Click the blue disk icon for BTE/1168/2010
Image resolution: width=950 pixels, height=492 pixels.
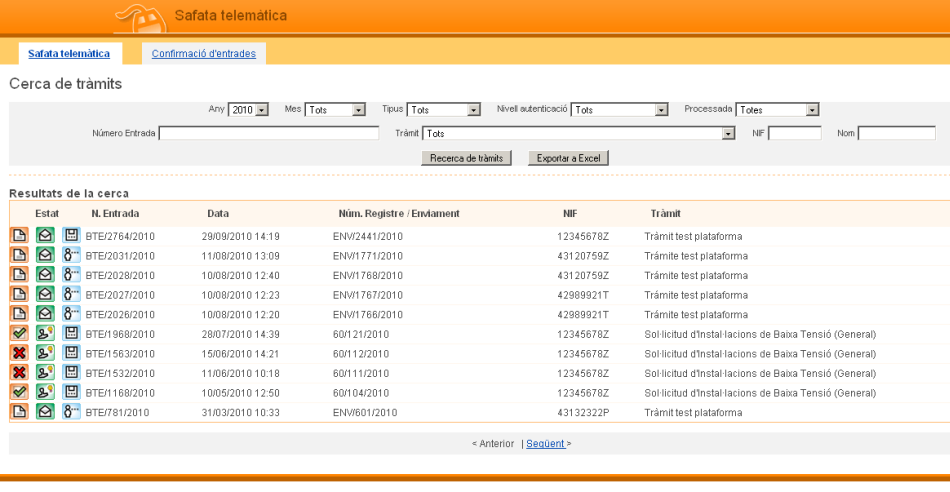(71, 392)
